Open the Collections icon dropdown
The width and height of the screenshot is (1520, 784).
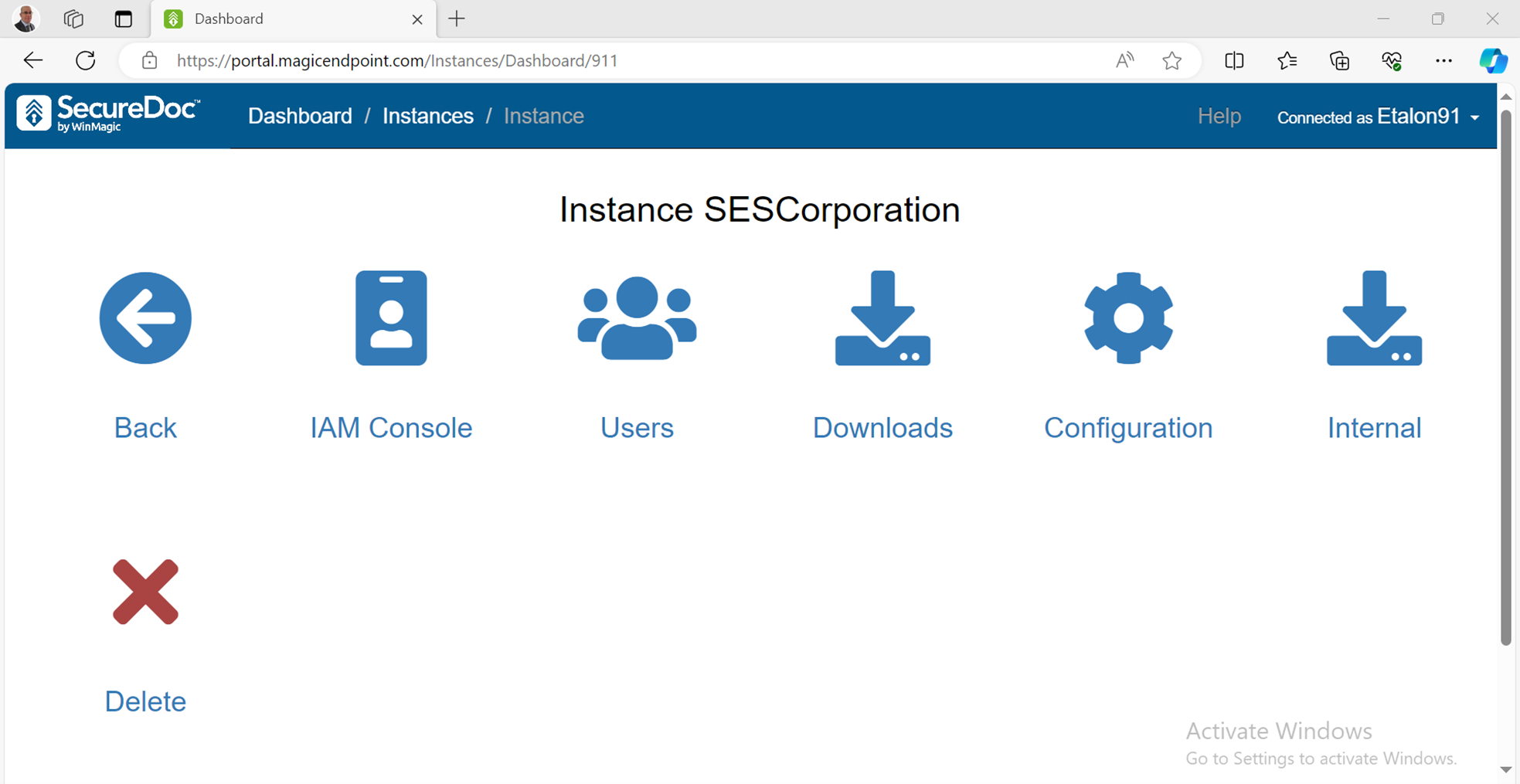(x=1339, y=60)
